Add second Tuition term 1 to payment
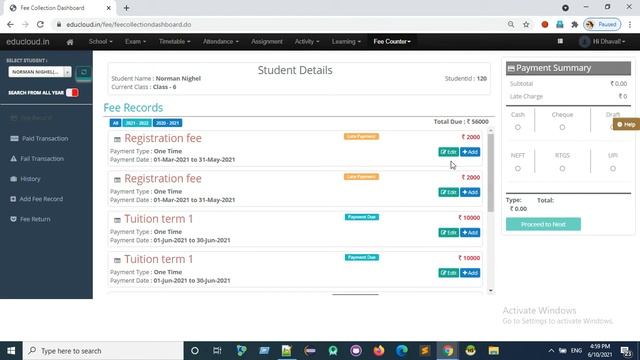 pos(470,273)
